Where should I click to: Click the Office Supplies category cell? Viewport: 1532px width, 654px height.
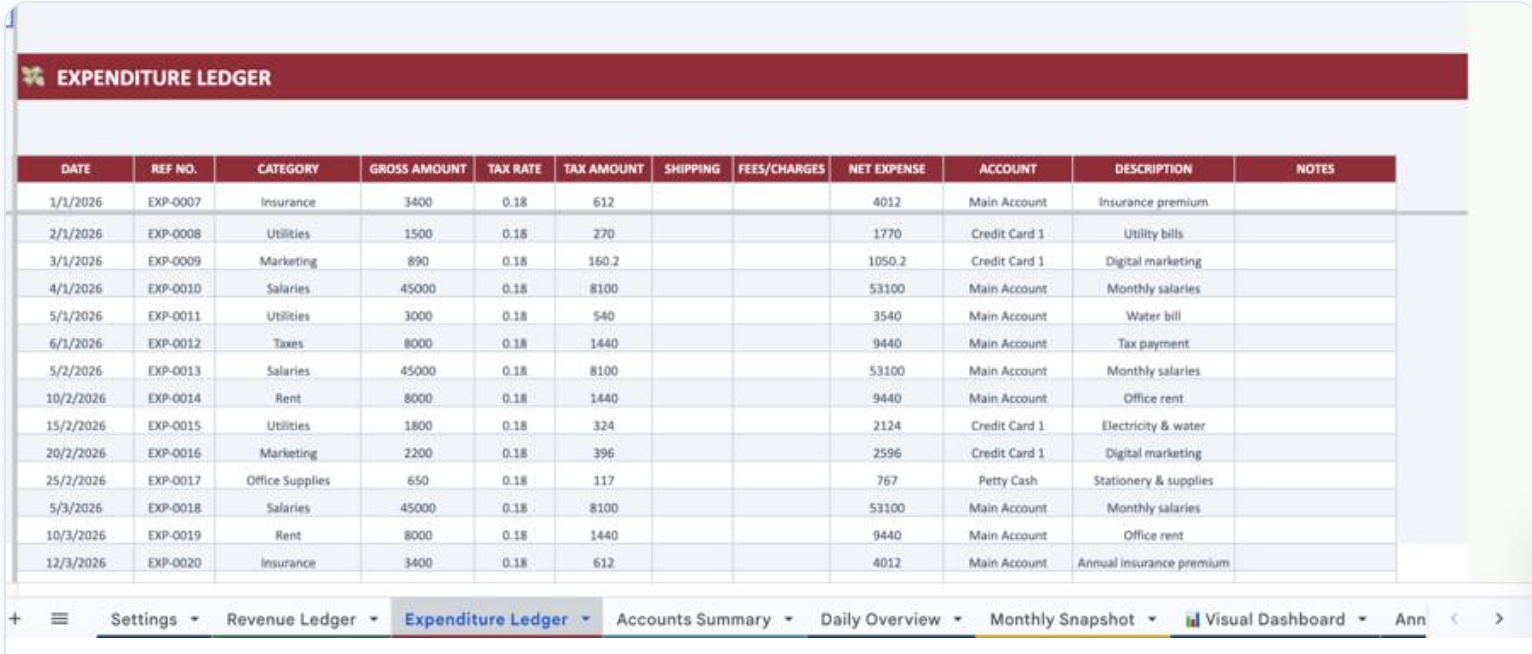coord(288,480)
